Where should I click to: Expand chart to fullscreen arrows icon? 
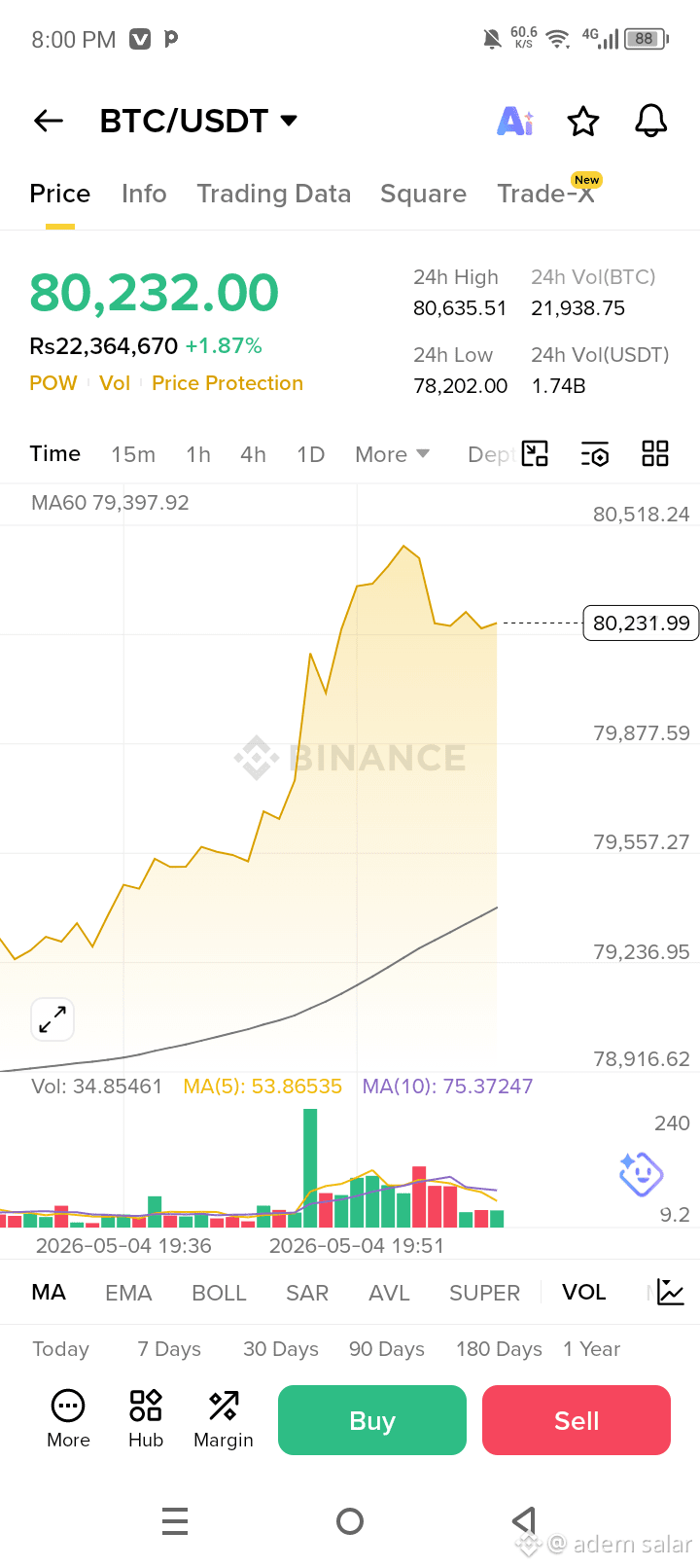click(52, 1019)
